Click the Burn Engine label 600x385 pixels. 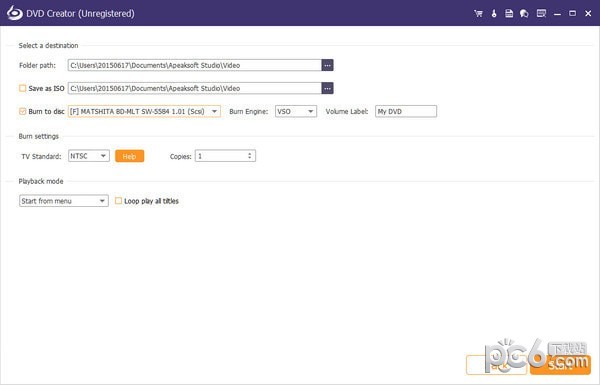[x=249, y=111]
